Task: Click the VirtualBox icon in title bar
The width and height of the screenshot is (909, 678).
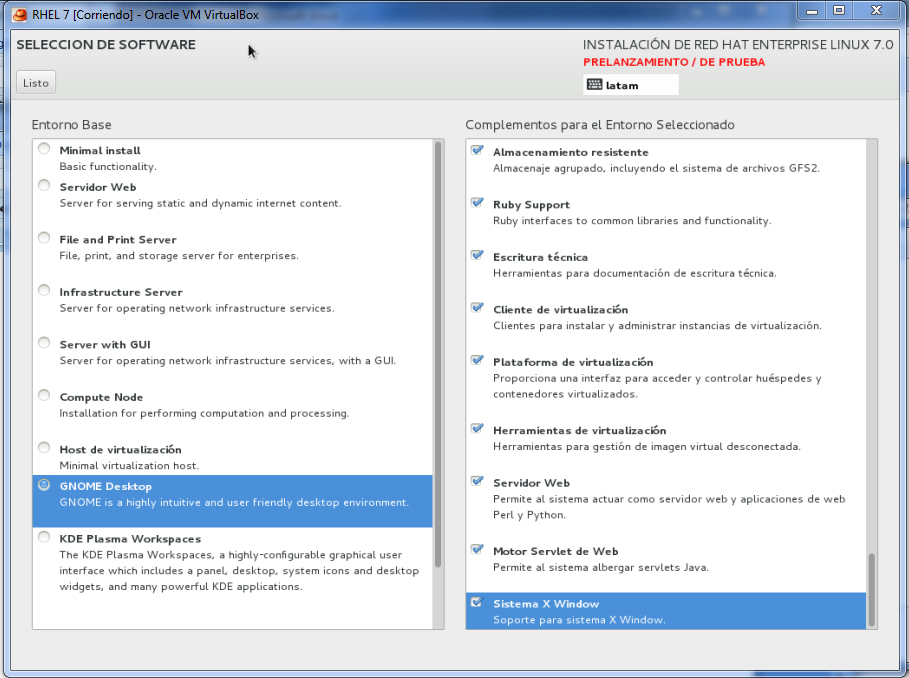Action: (x=19, y=14)
